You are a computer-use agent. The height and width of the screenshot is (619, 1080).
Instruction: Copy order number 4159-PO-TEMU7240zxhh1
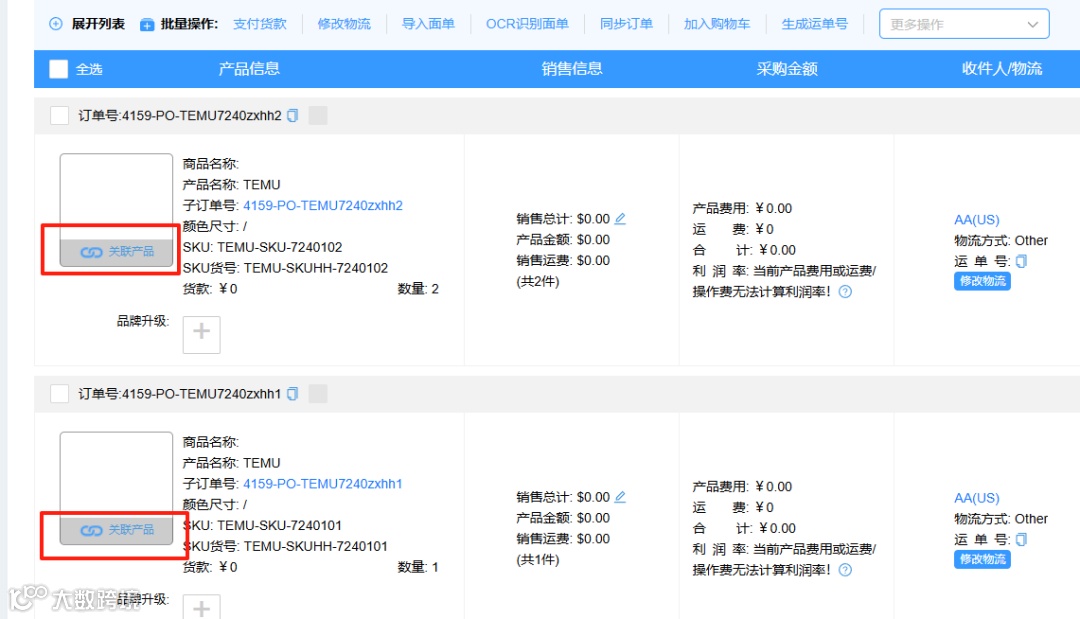pyautogui.click(x=293, y=394)
